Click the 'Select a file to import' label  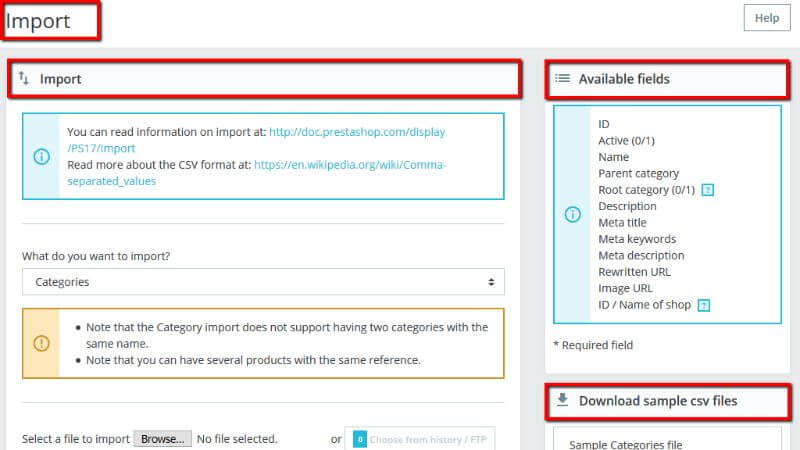[x=76, y=439]
